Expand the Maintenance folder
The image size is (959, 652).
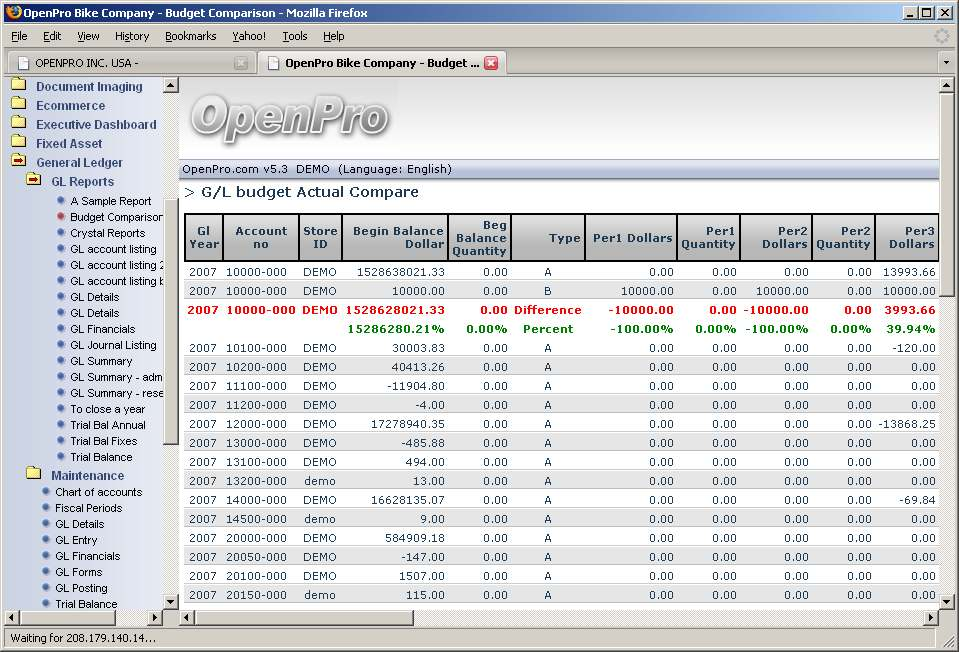coord(33,475)
